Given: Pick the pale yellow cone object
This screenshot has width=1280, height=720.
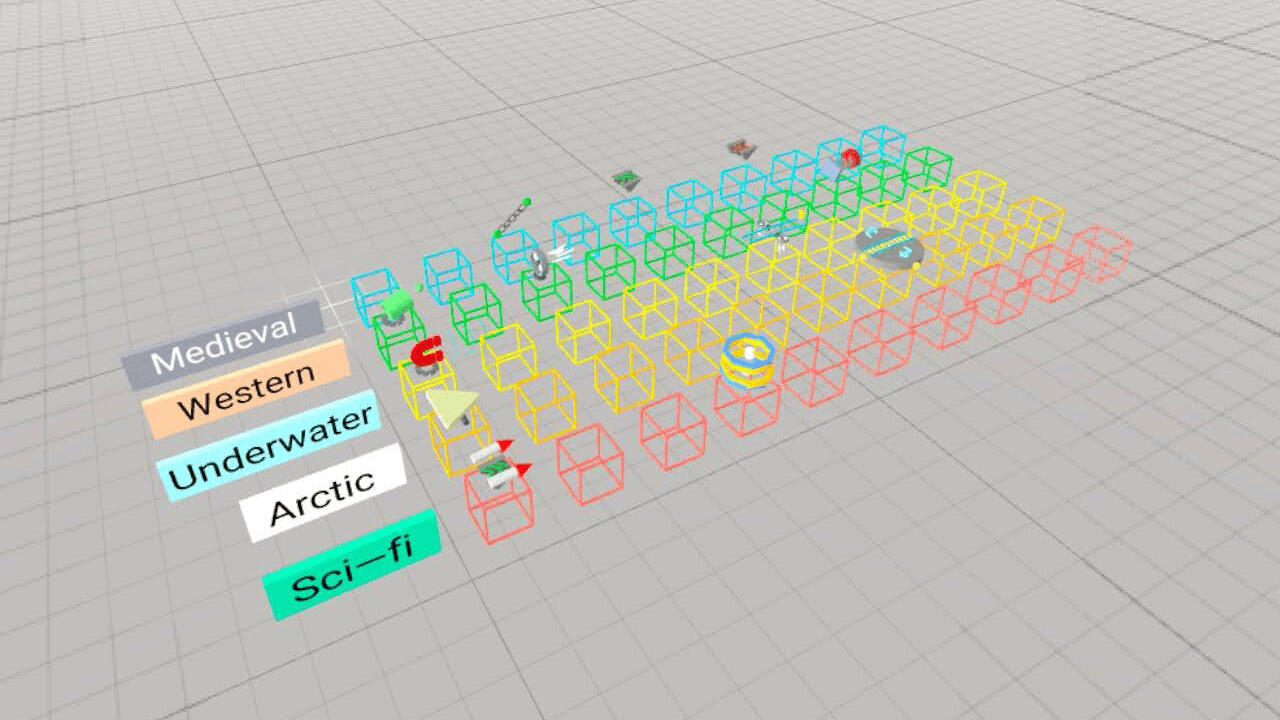Looking at the screenshot, I should tap(452, 406).
